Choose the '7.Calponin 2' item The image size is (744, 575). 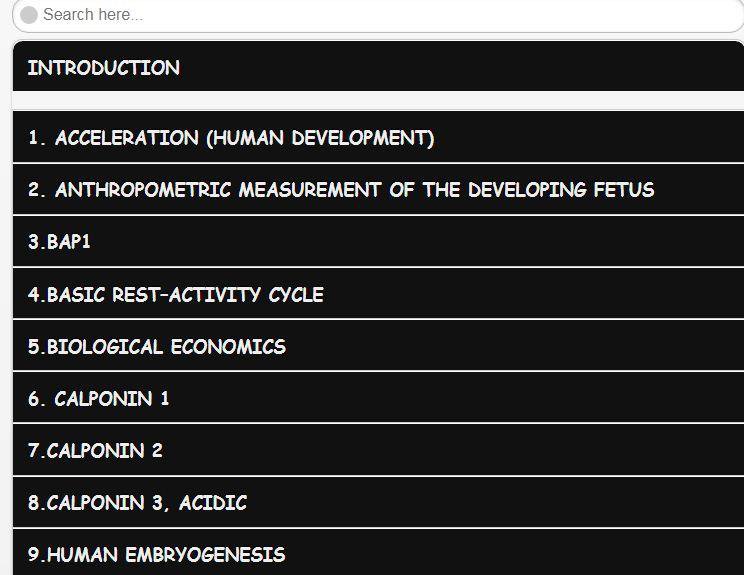[378, 450]
